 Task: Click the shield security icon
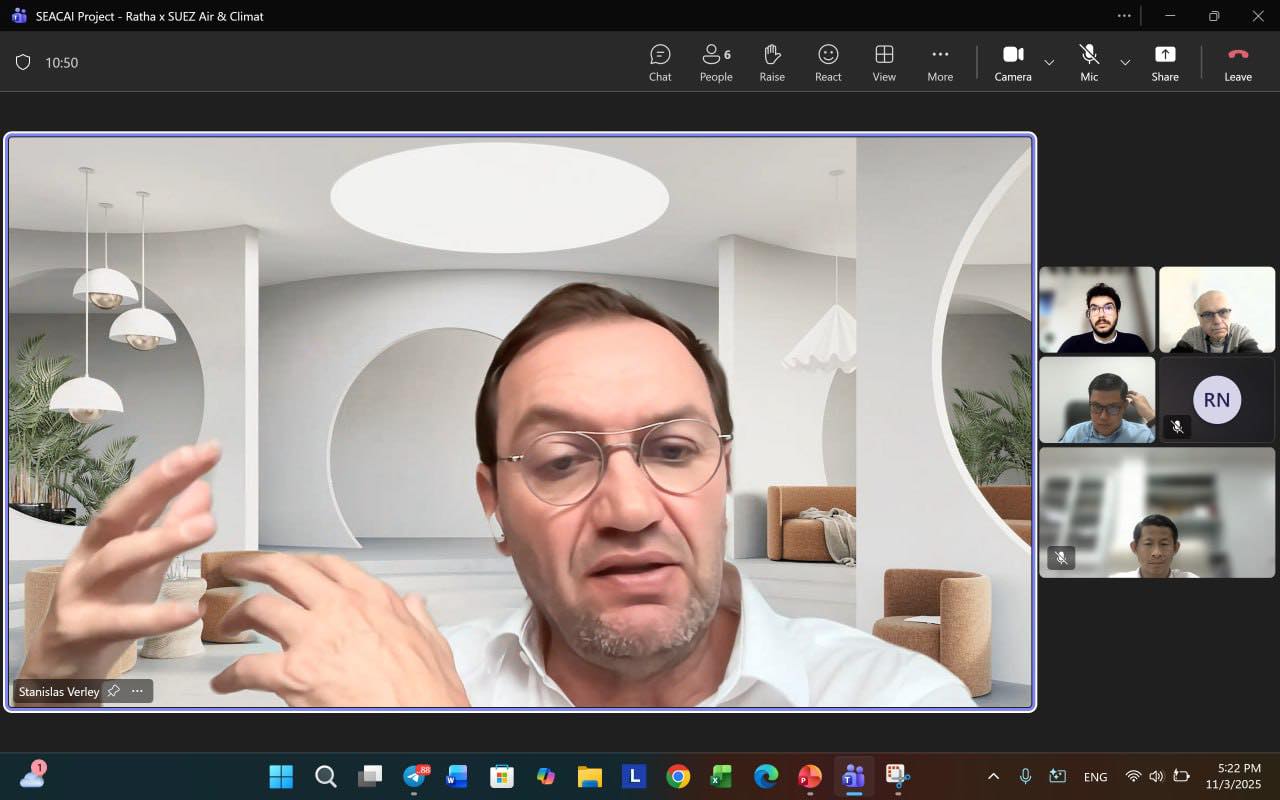click(23, 62)
